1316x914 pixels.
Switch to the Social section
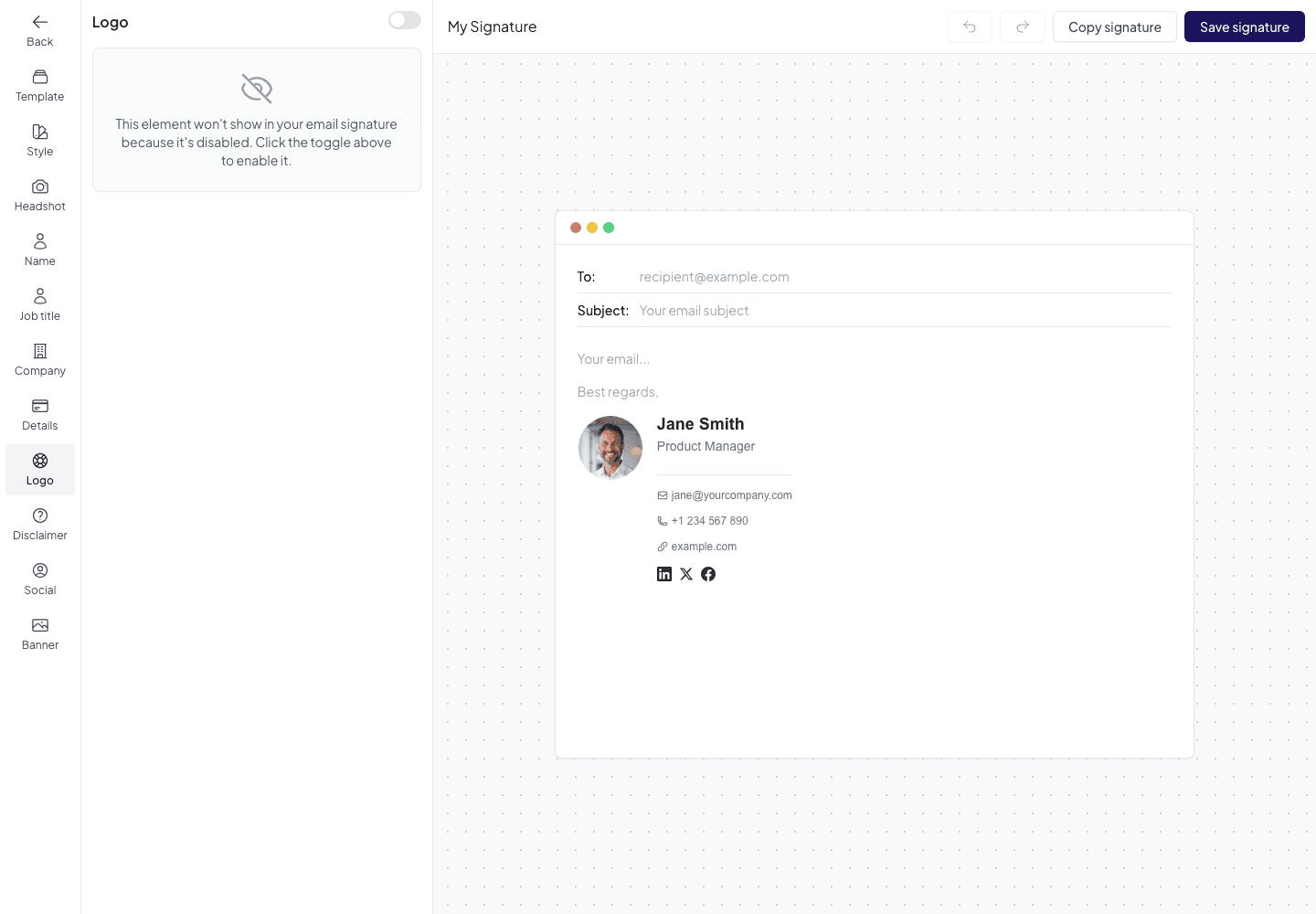pos(40,579)
